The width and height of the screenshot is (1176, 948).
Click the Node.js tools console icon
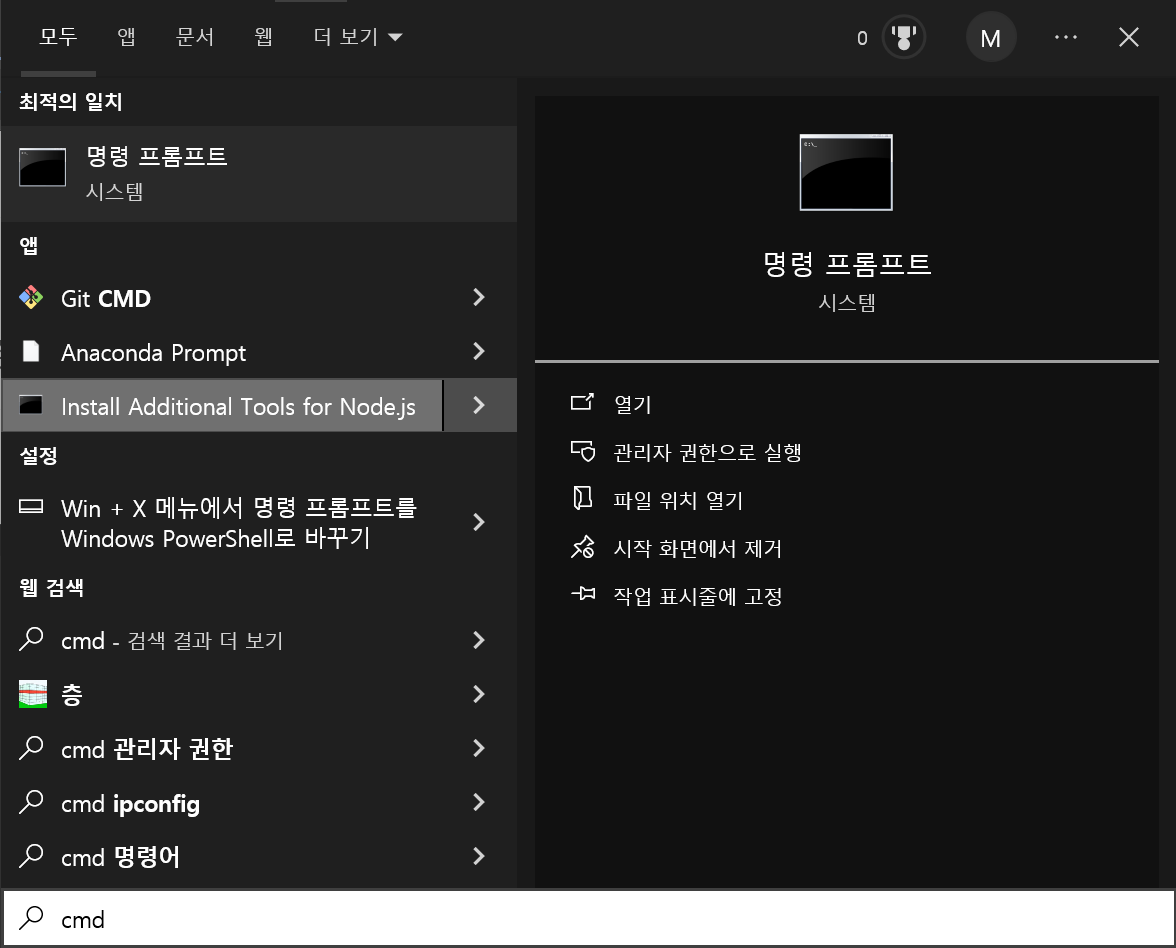pyautogui.click(x=31, y=405)
